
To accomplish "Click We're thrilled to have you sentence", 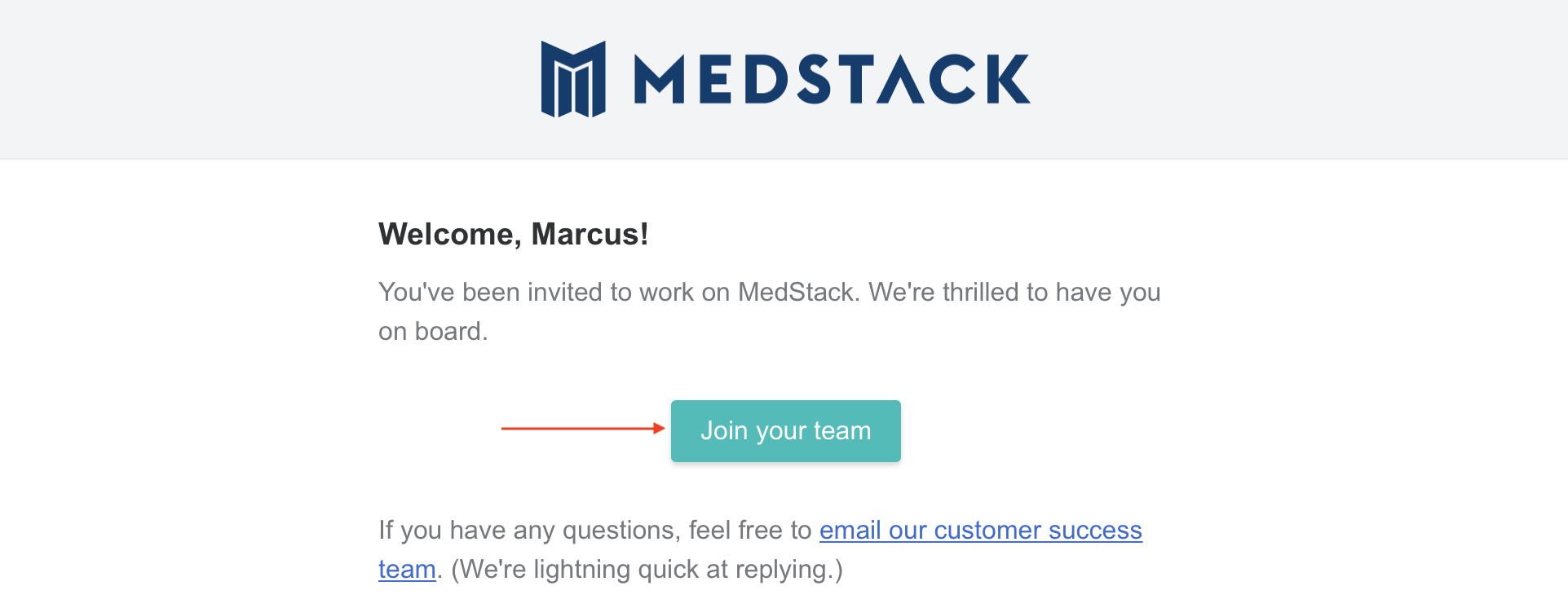I will pyautogui.click(x=1014, y=293).
